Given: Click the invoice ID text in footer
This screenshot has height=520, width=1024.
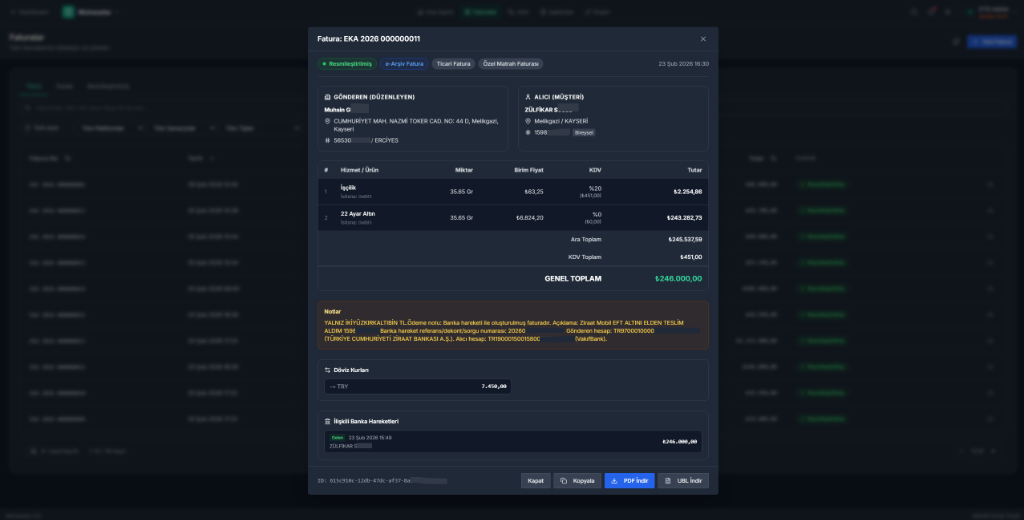Looking at the screenshot, I should coord(380,481).
